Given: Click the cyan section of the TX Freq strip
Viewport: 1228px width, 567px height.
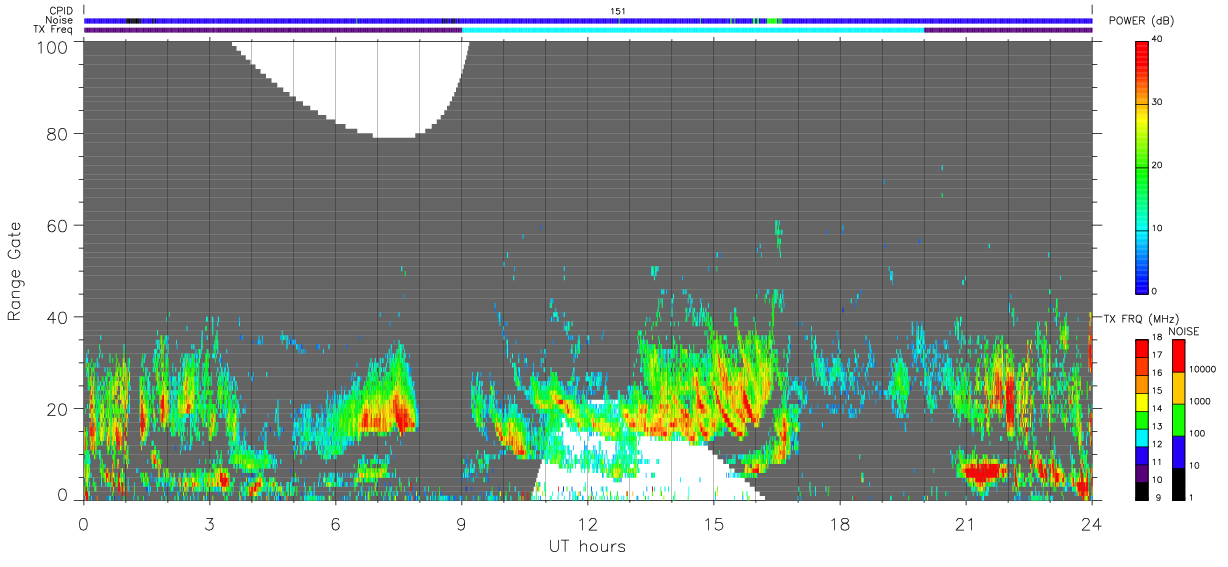Looking at the screenshot, I should click(693, 30).
